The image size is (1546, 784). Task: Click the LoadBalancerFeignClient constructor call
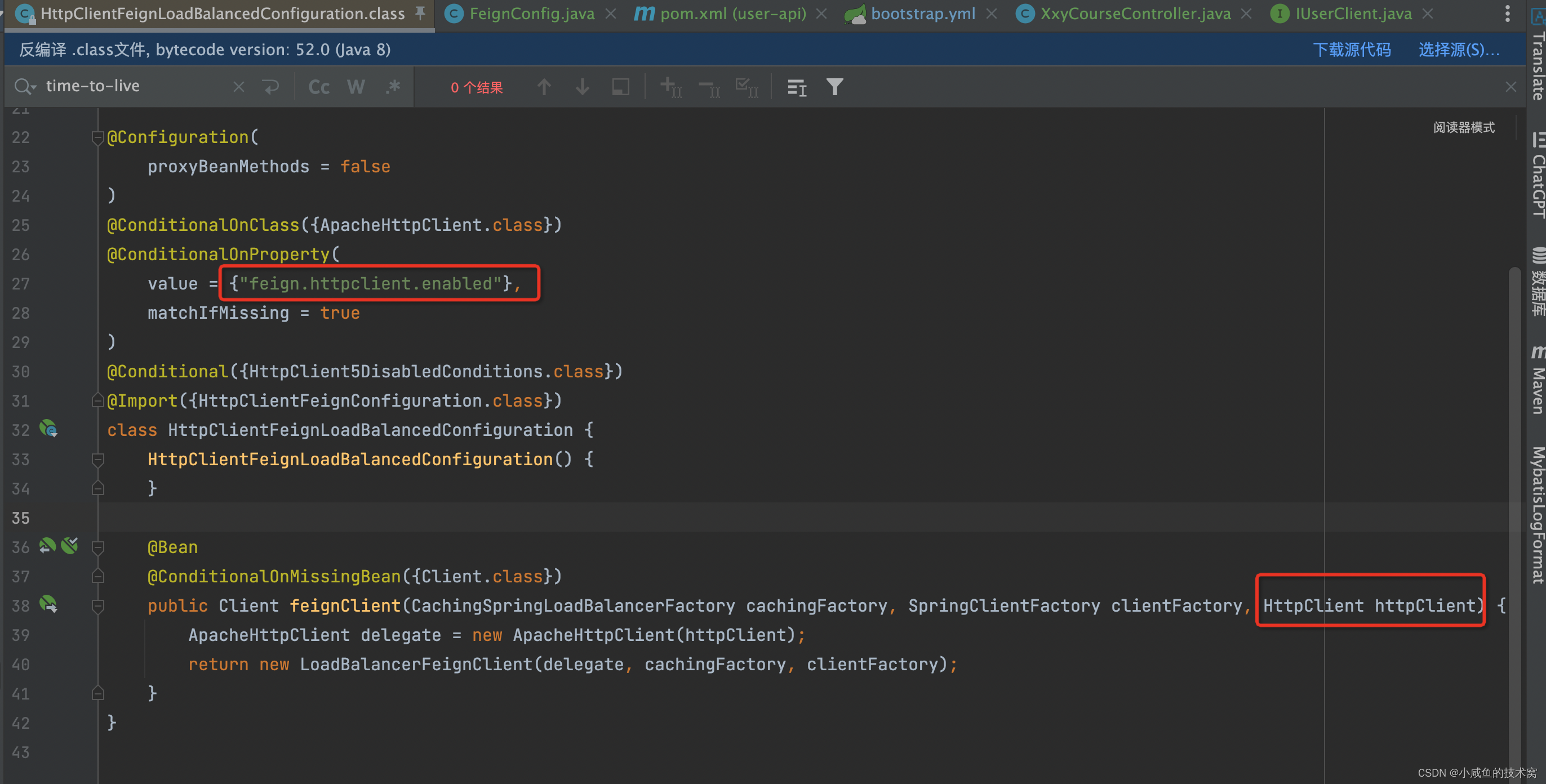416,664
